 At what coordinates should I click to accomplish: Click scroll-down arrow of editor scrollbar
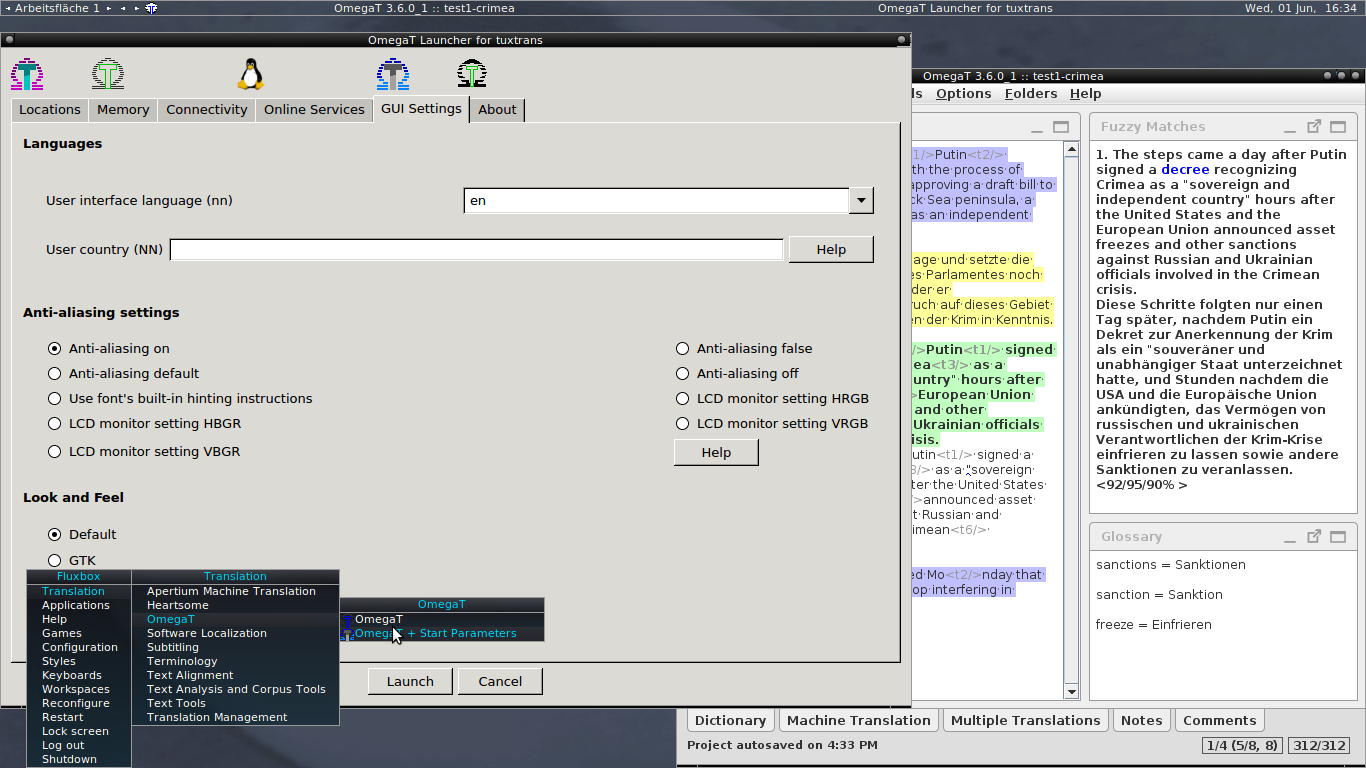[1071, 692]
